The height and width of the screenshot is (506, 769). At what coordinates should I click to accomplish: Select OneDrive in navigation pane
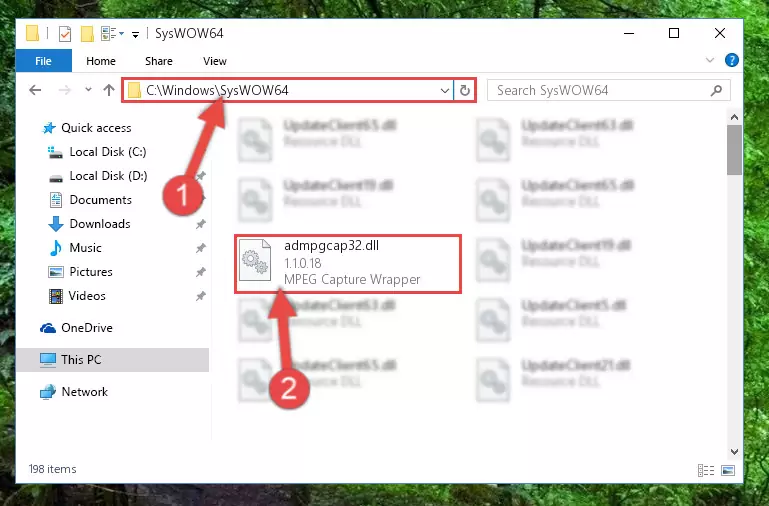[87, 328]
